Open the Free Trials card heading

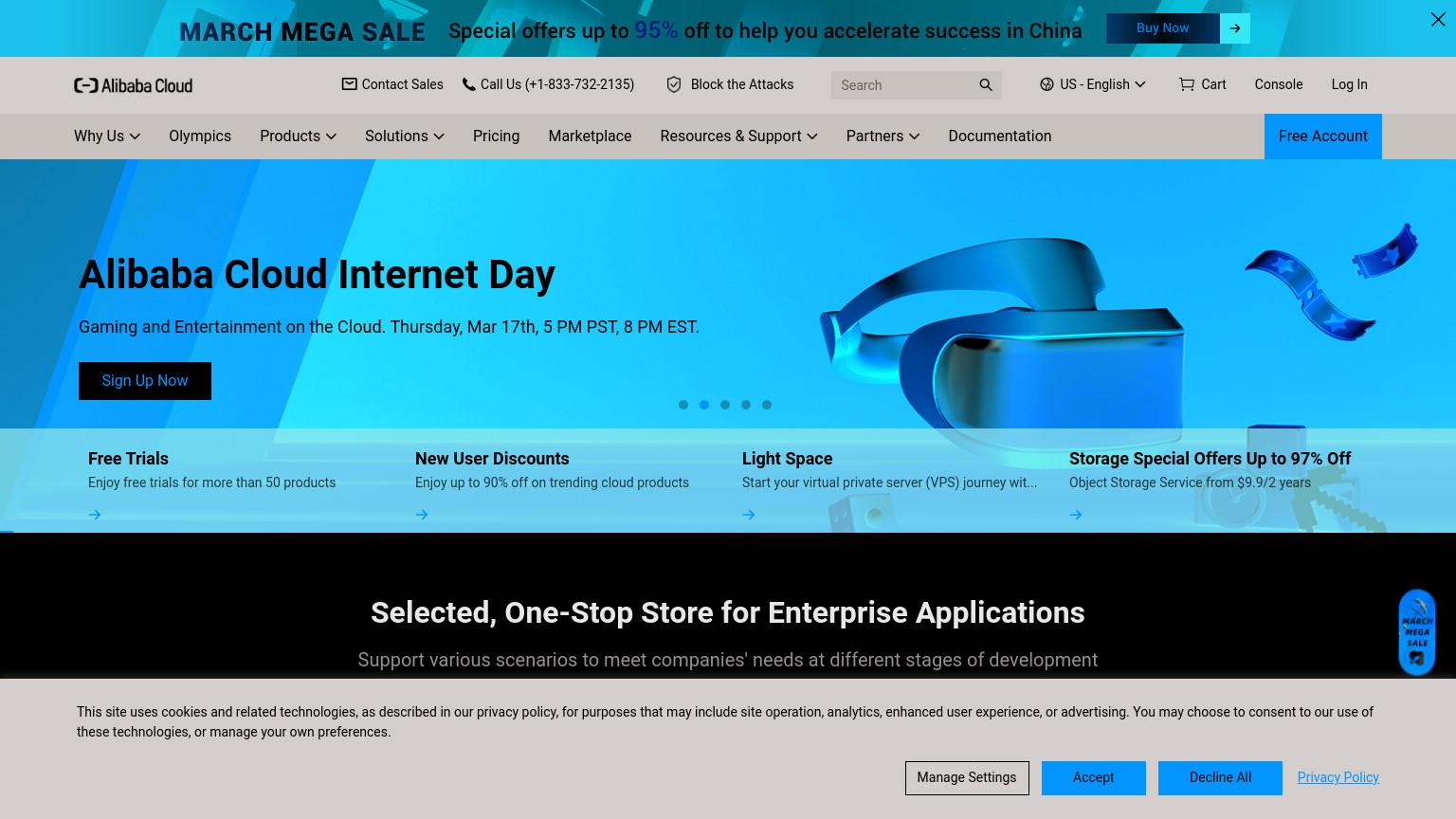[128, 459]
